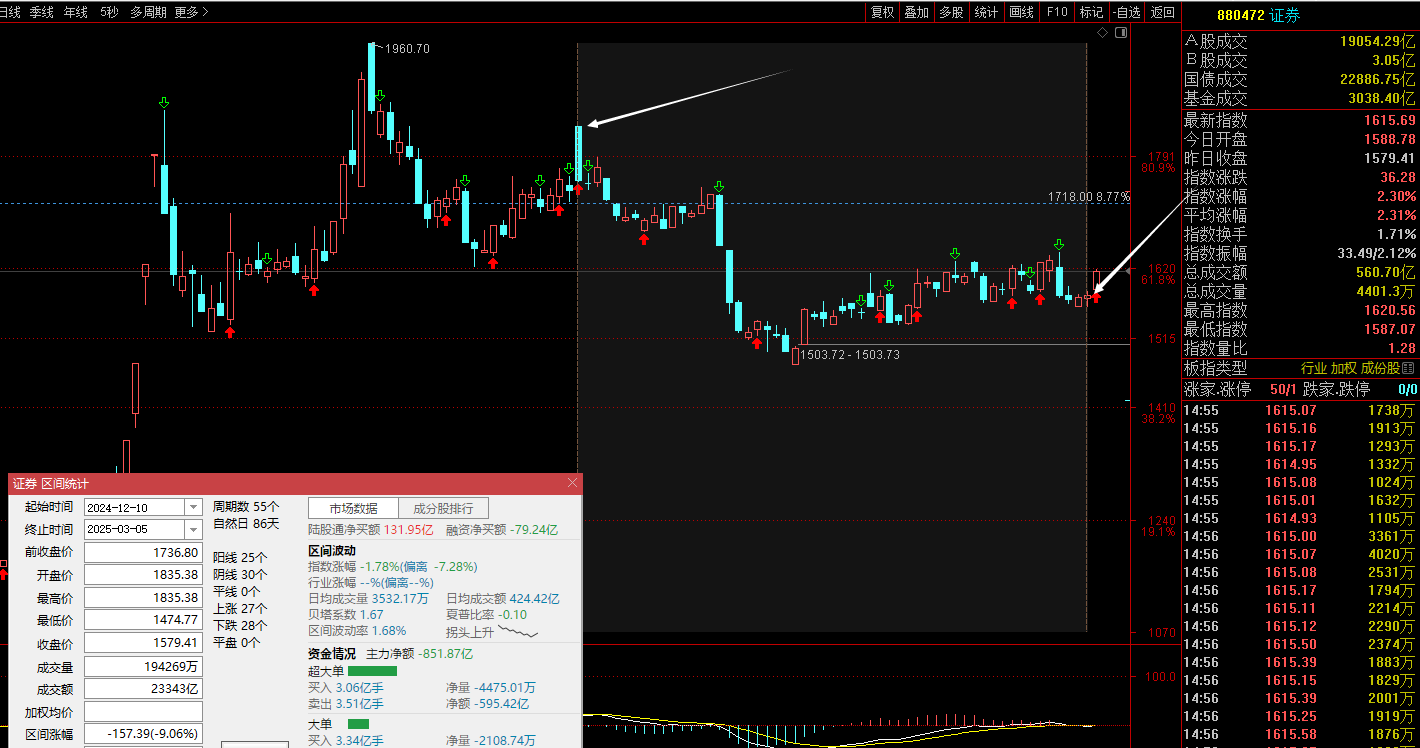Select the 加权 index type
The width and height of the screenshot is (1420, 748).
click(x=1343, y=368)
